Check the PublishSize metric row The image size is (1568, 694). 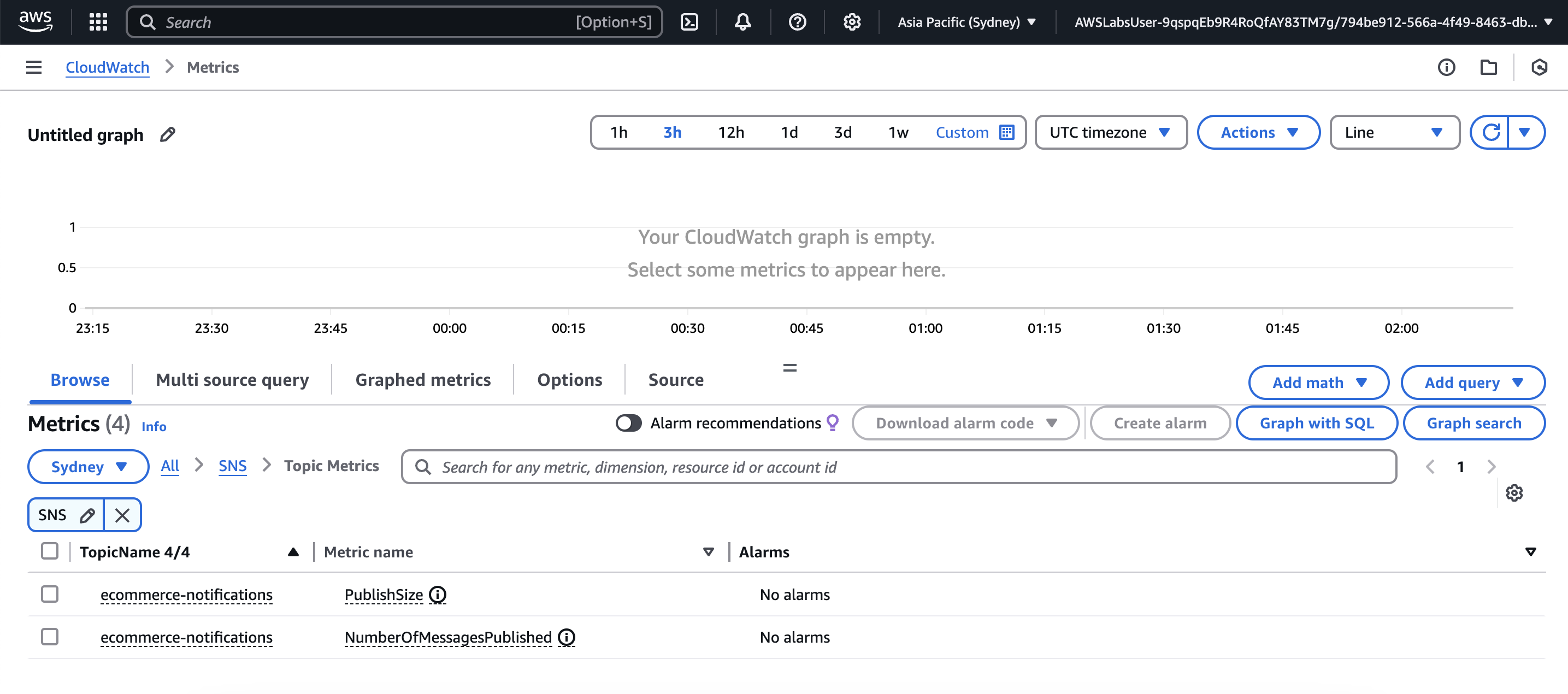[x=49, y=593]
